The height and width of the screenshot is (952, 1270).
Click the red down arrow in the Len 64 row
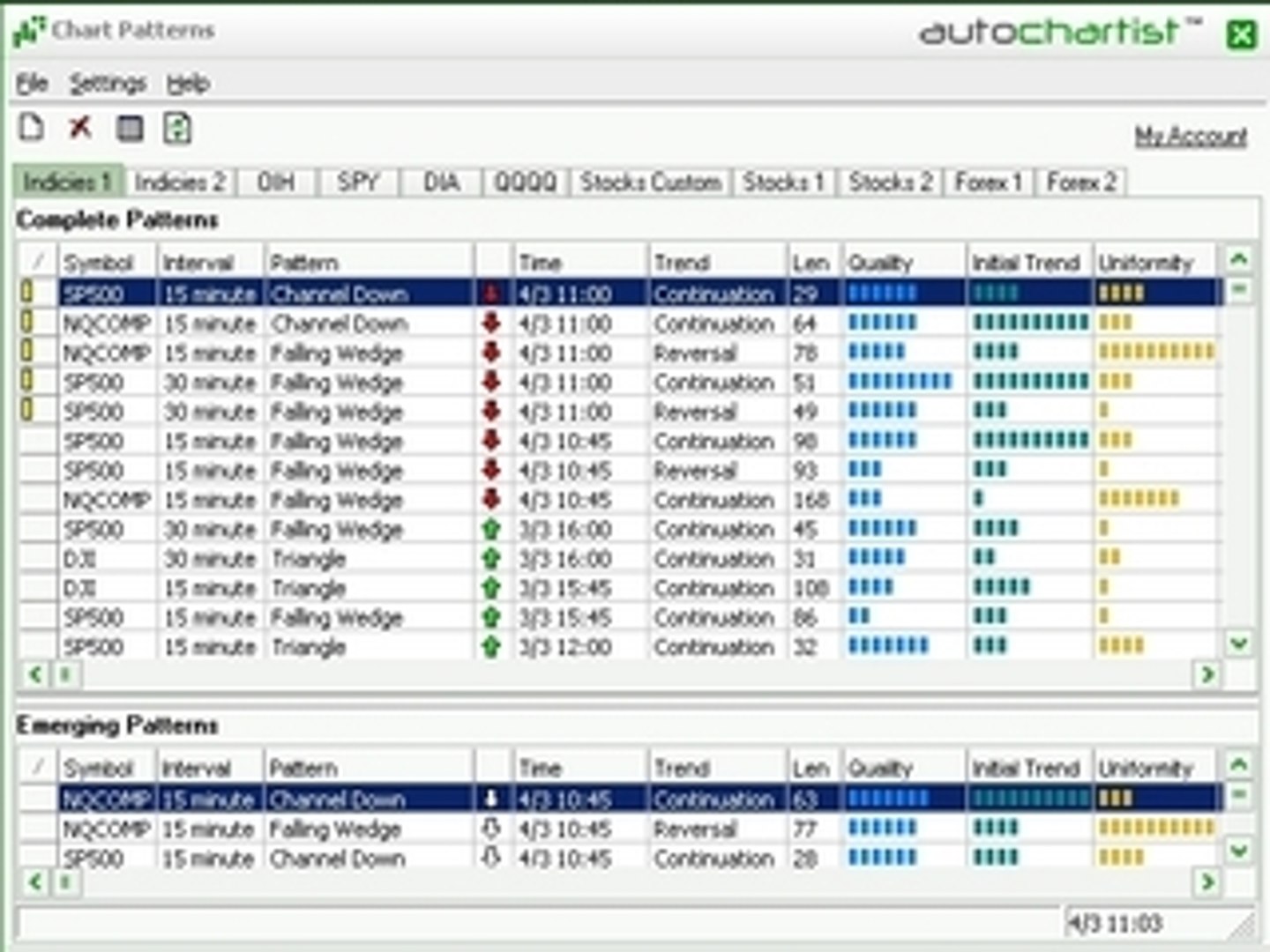click(x=491, y=324)
